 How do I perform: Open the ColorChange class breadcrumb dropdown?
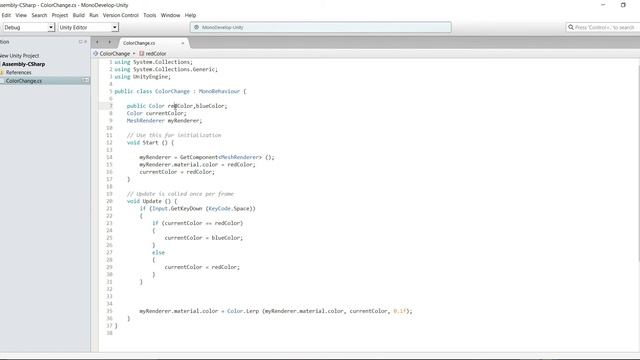(x=114, y=53)
